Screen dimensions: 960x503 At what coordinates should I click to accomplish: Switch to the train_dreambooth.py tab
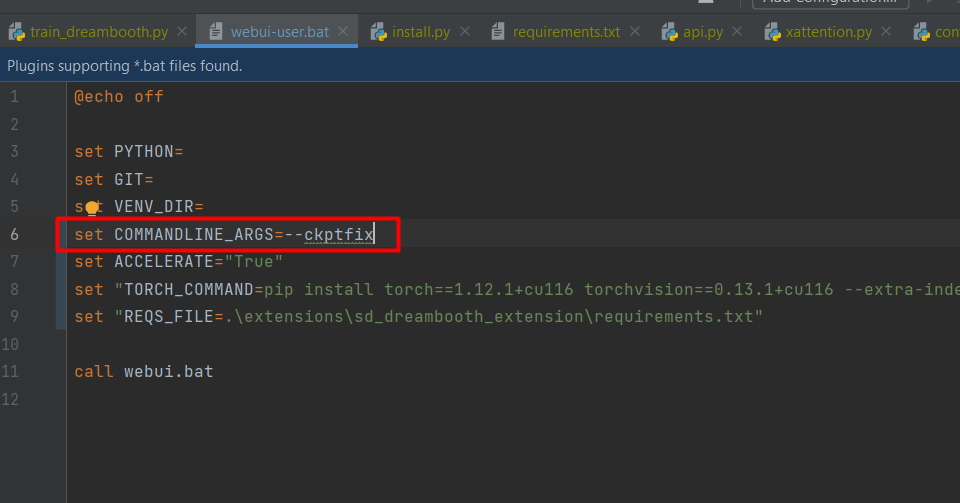click(99, 32)
